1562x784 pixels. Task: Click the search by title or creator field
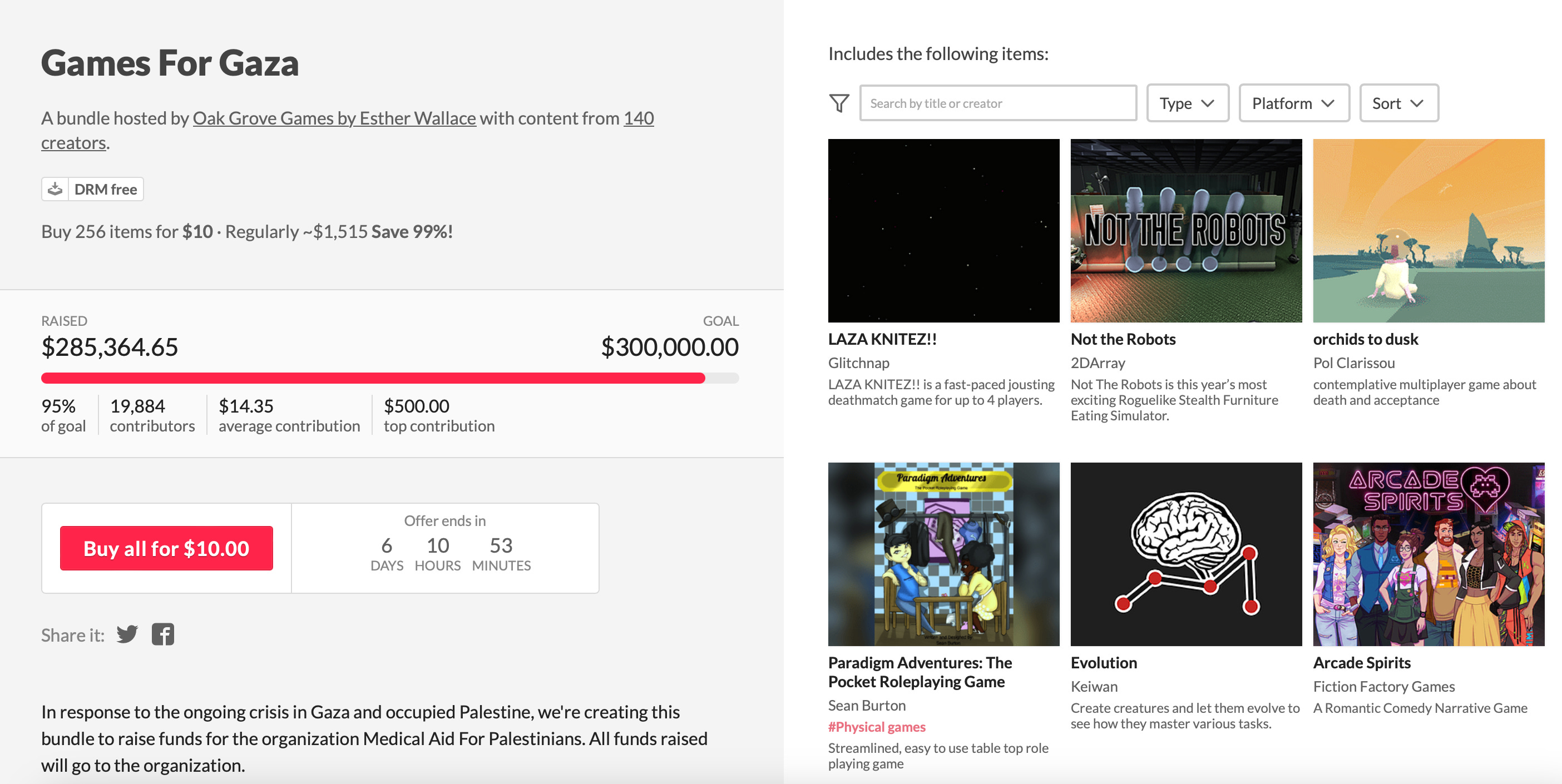click(998, 103)
